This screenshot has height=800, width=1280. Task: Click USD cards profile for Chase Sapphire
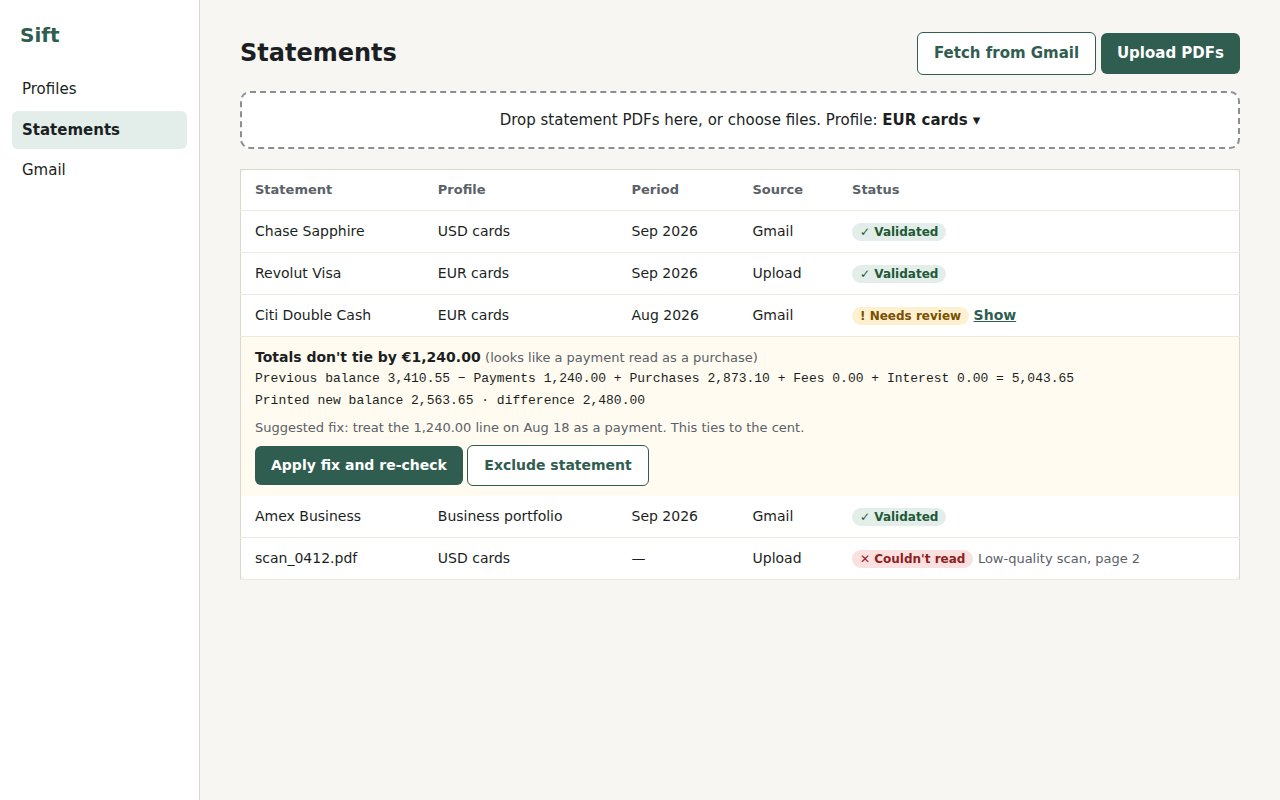(474, 231)
